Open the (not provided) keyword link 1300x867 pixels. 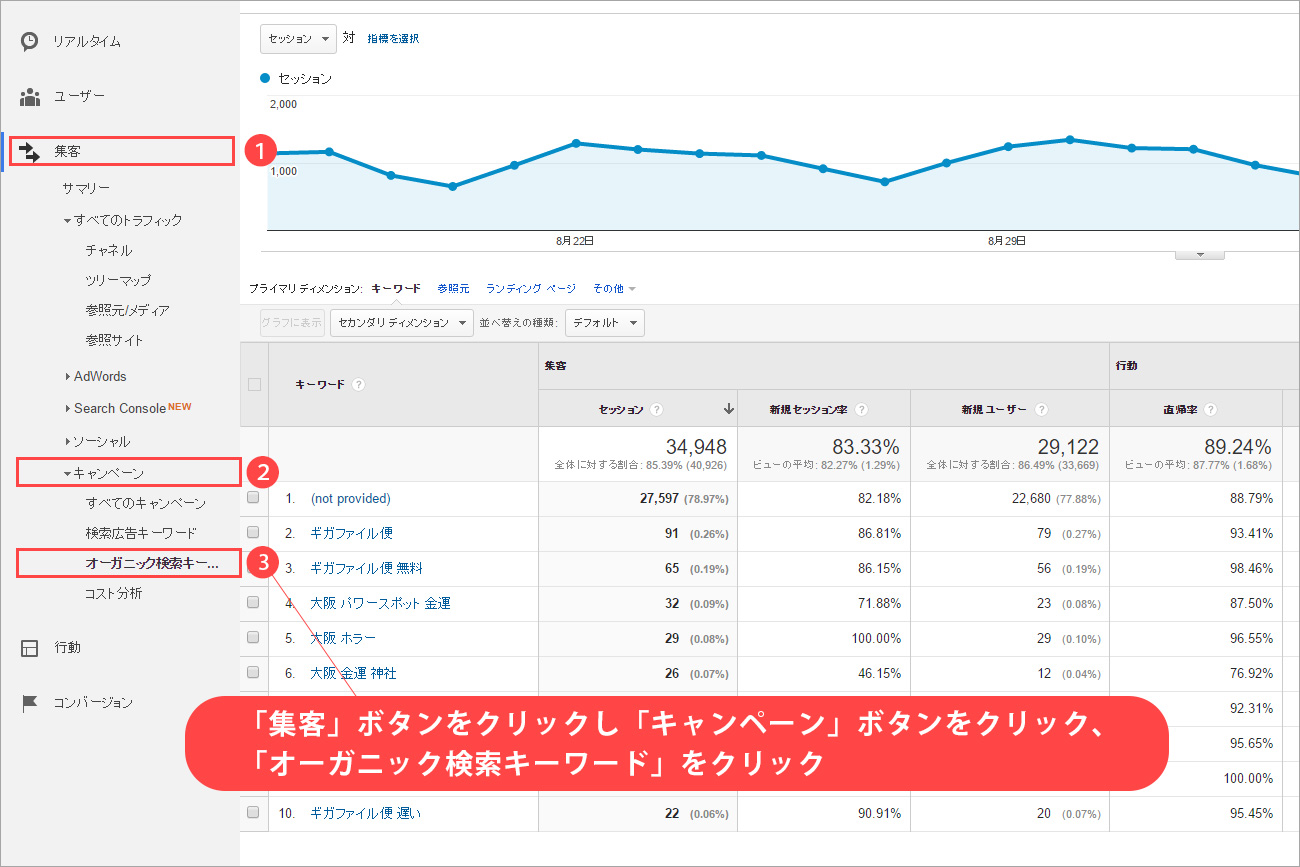click(x=351, y=498)
